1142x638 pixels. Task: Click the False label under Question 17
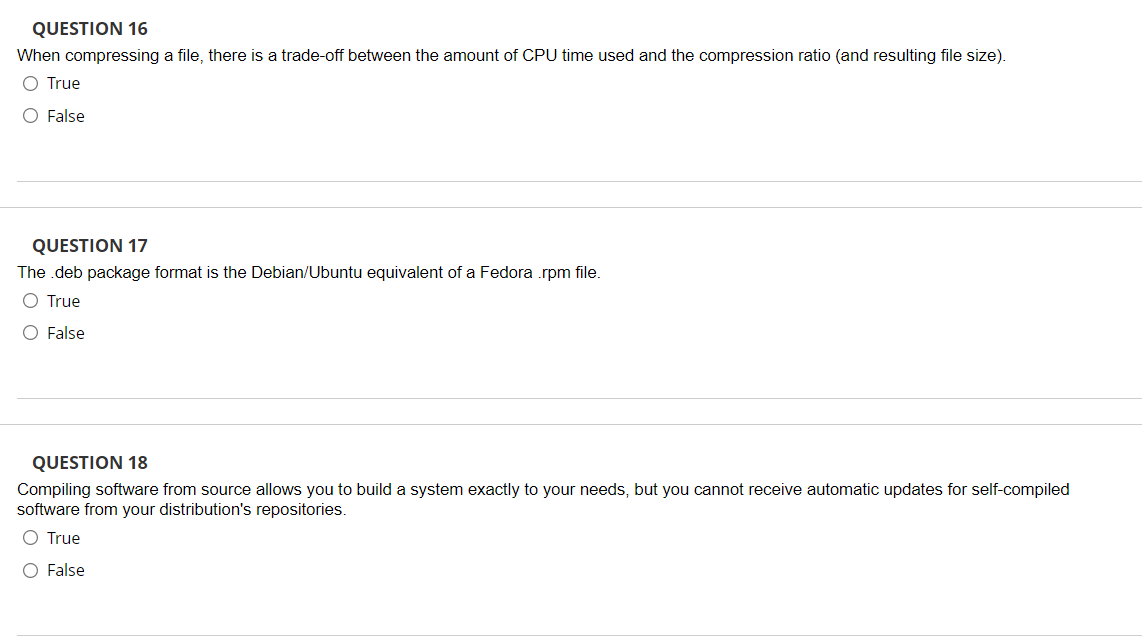pyautogui.click(x=66, y=332)
